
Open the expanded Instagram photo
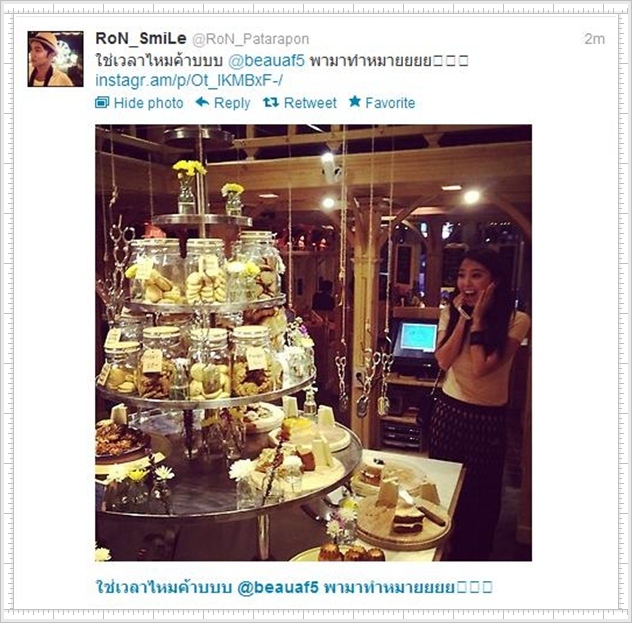pos(314,343)
